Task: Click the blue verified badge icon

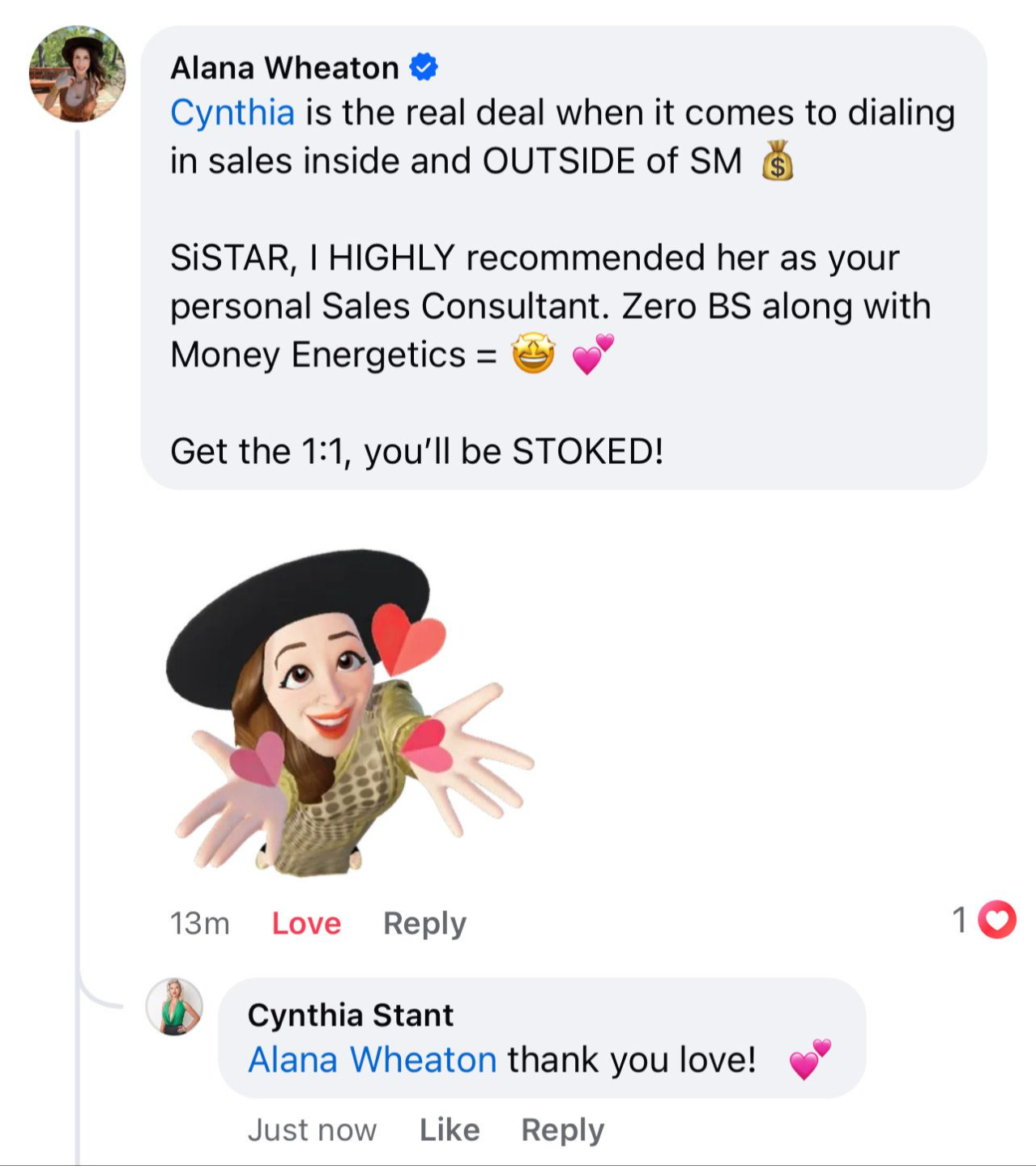Action: click(424, 67)
